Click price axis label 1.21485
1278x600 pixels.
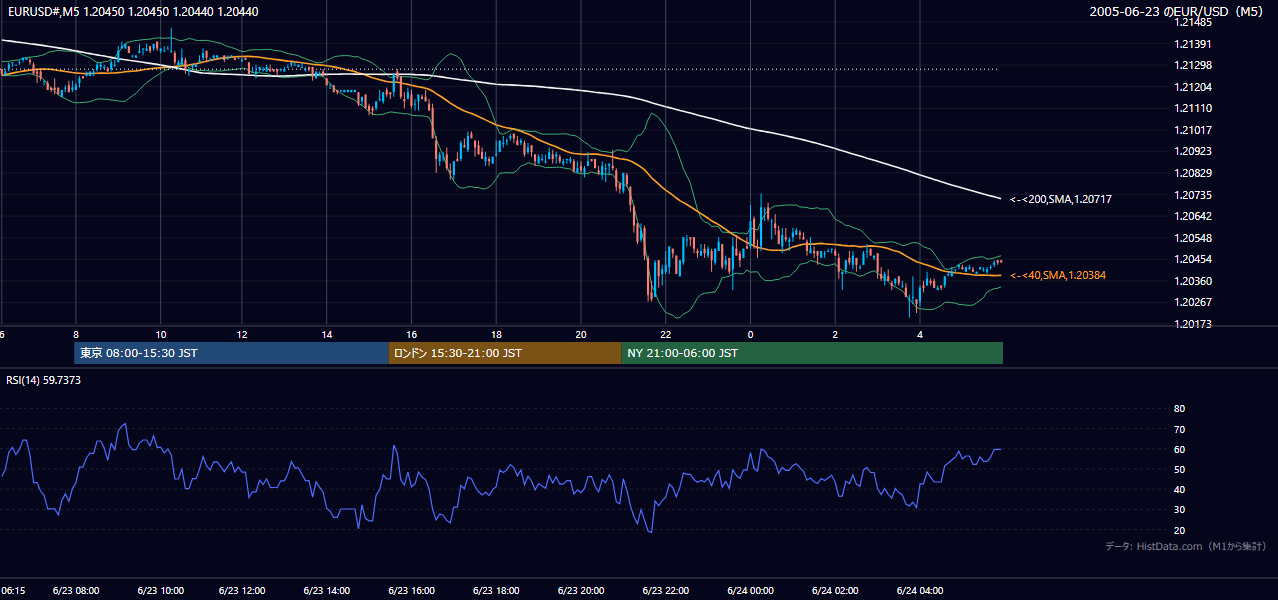[1192, 22]
